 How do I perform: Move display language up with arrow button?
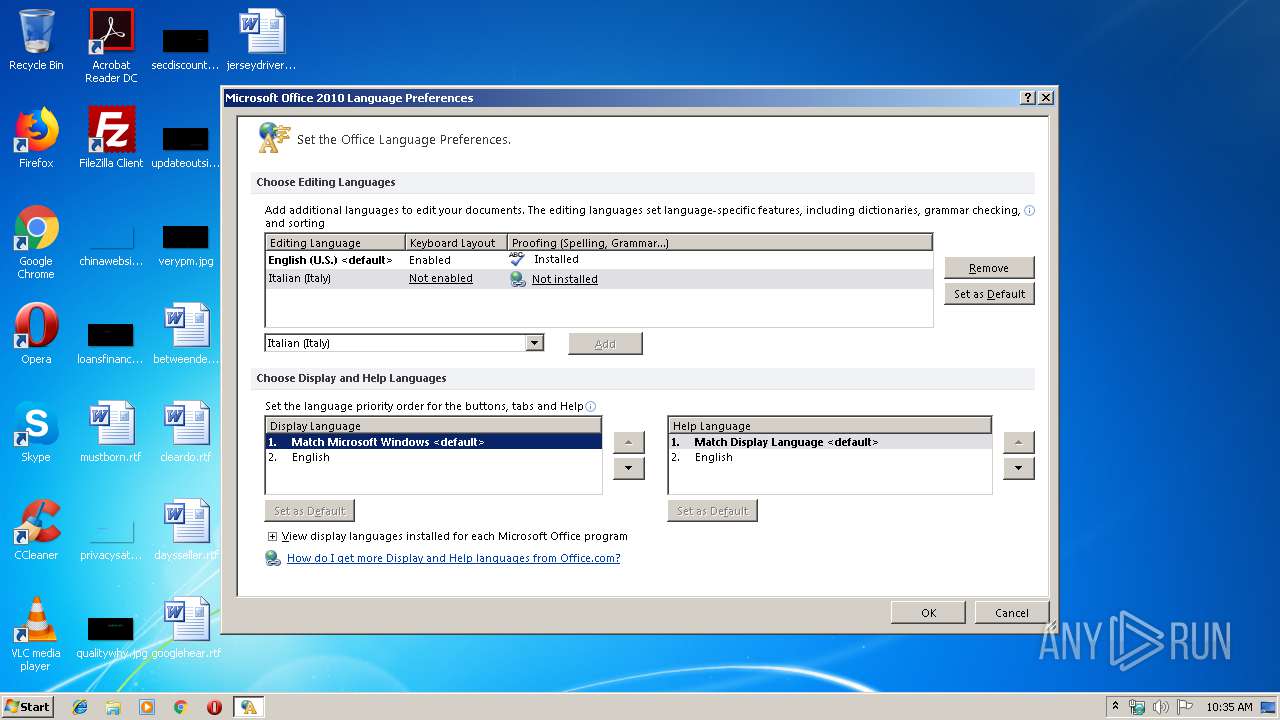[628, 442]
